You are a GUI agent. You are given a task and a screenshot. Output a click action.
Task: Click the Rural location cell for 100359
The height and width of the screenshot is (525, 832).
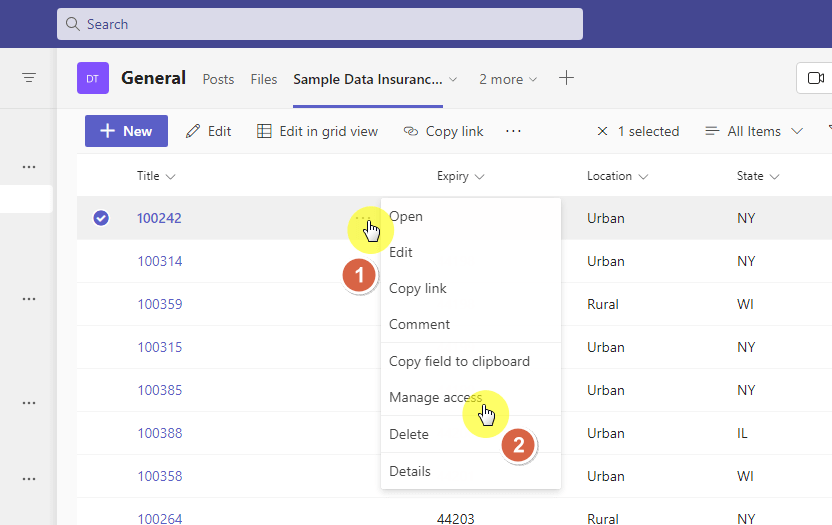[603, 304]
